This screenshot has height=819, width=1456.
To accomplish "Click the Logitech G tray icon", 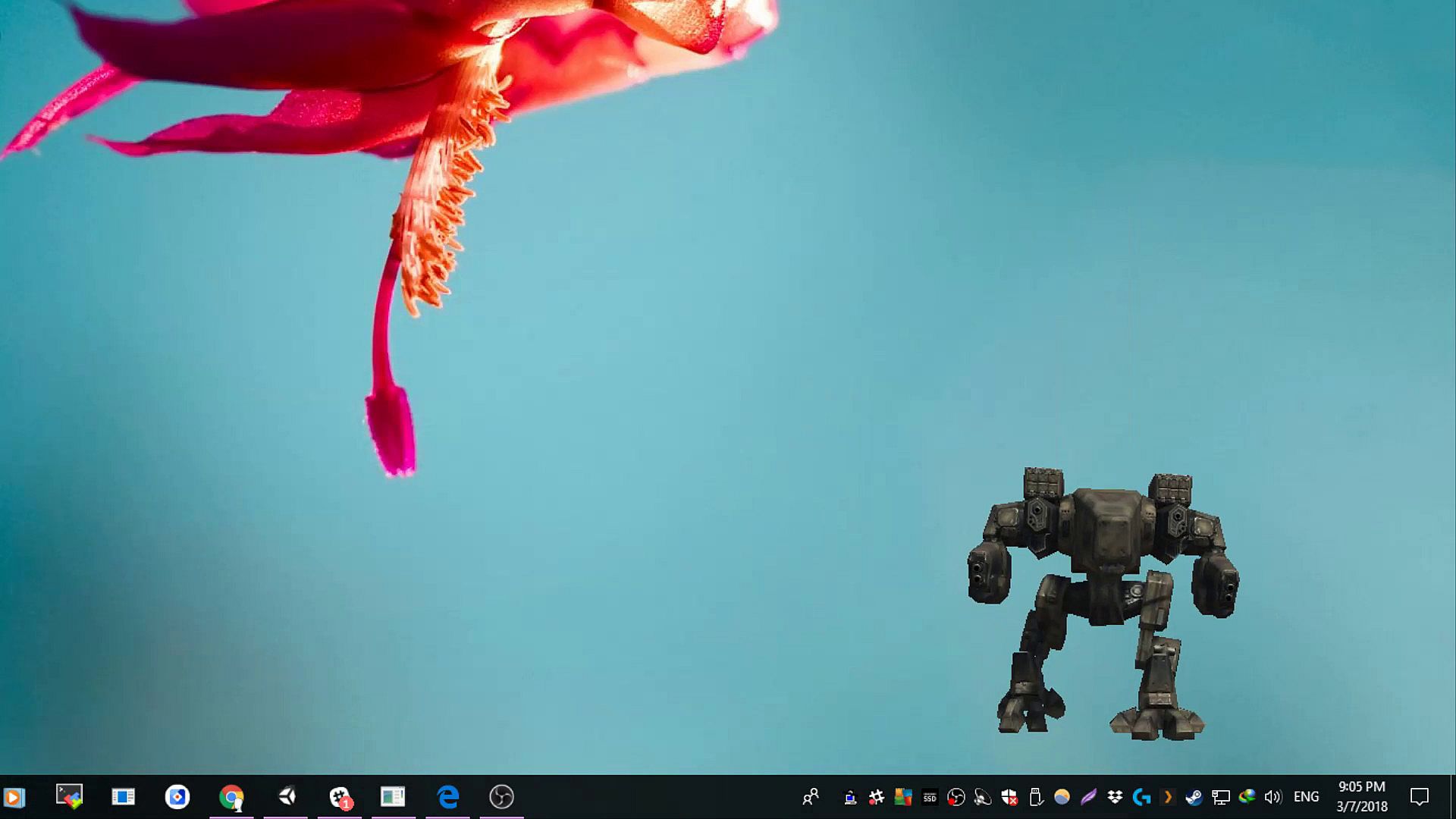I will (1141, 797).
